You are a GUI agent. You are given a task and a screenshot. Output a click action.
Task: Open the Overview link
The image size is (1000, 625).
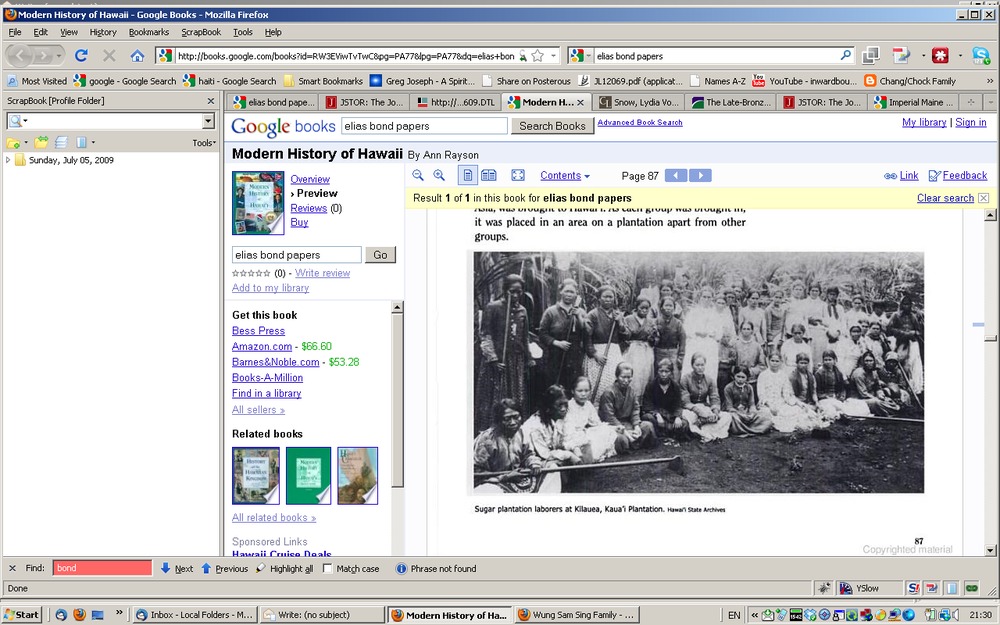pyautogui.click(x=310, y=179)
